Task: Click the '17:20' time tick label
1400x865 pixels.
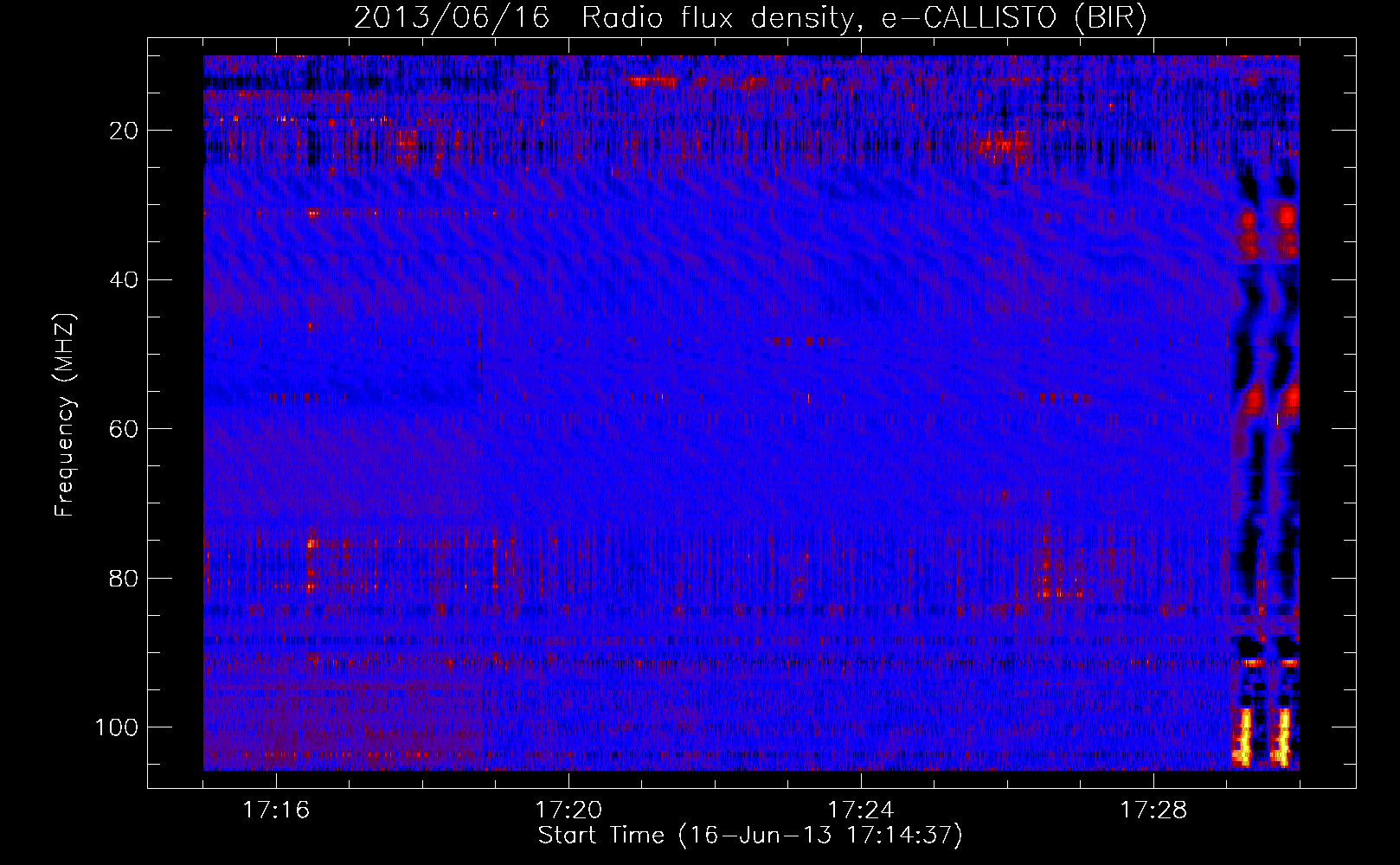Action: tap(568, 811)
